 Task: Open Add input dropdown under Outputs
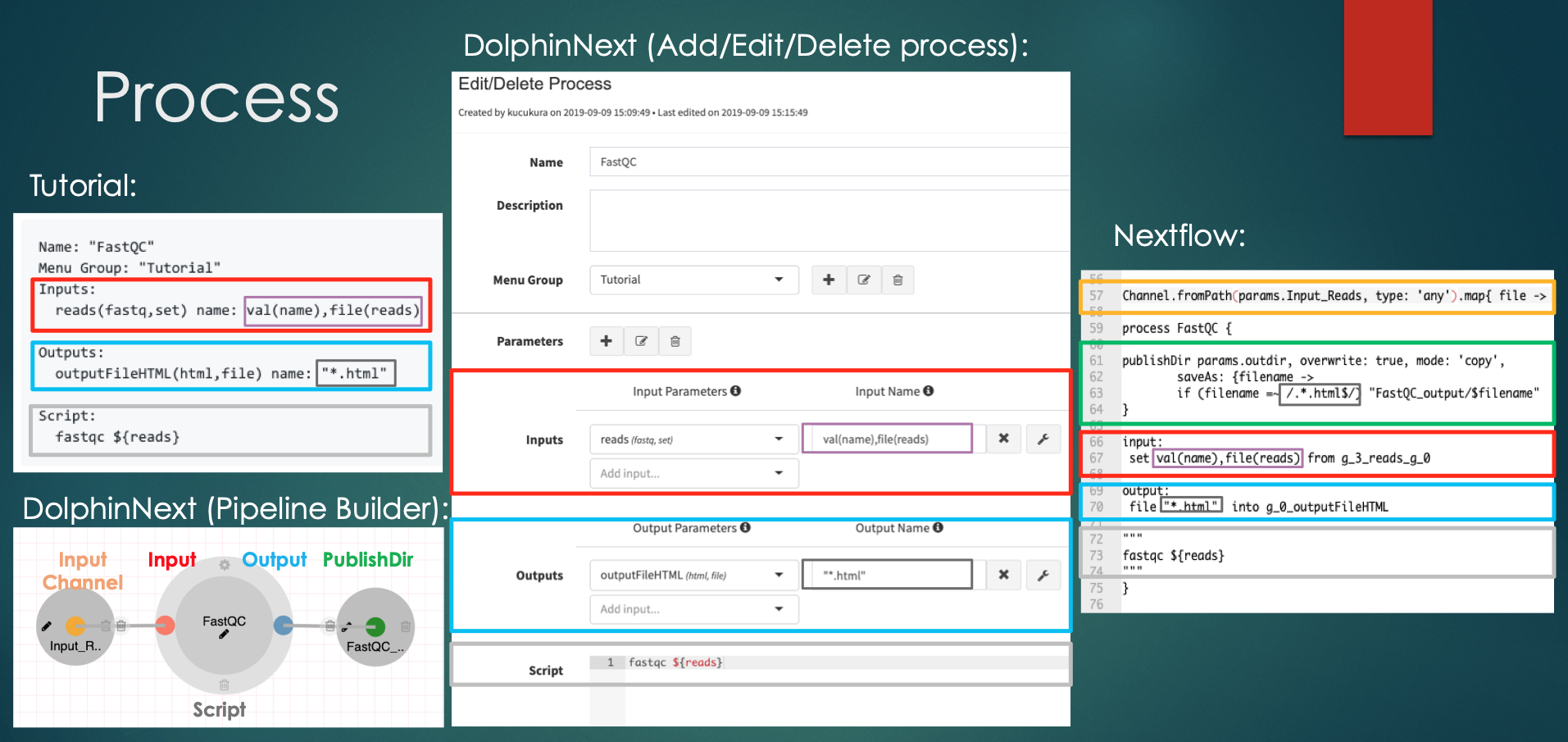click(693, 609)
